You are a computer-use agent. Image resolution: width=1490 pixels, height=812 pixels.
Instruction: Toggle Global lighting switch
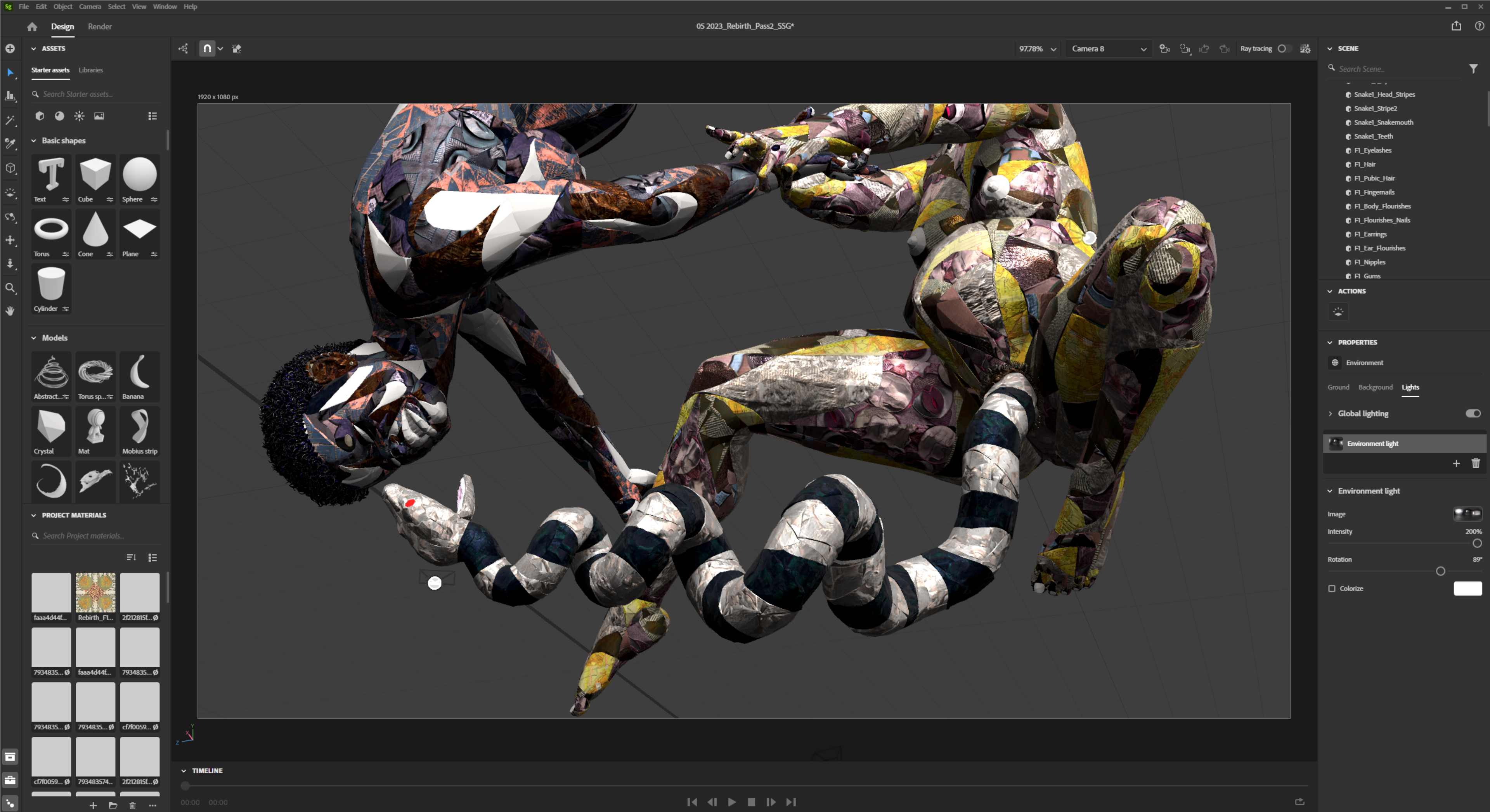click(1473, 413)
